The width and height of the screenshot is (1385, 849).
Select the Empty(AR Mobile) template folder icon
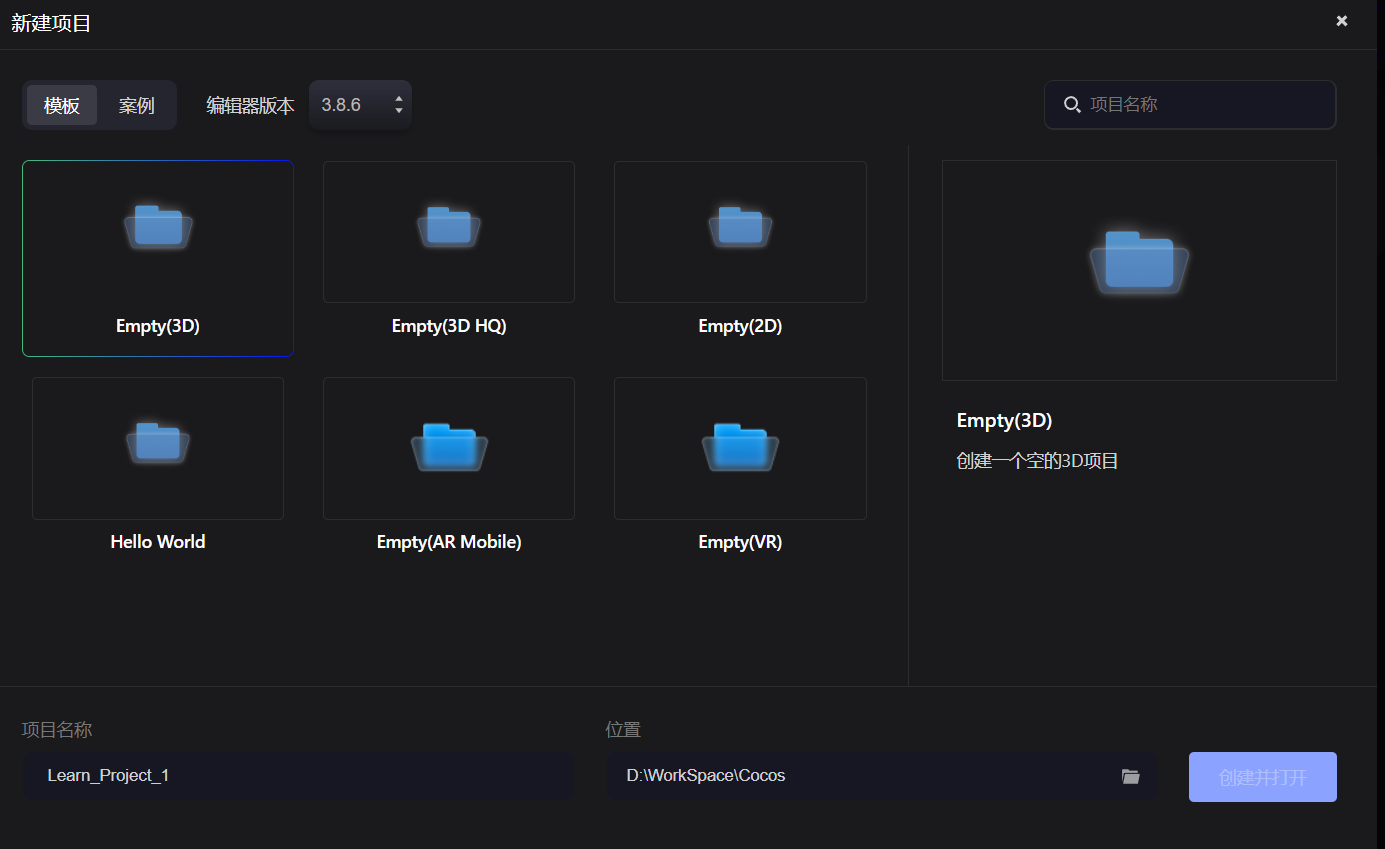click(449, 446)
